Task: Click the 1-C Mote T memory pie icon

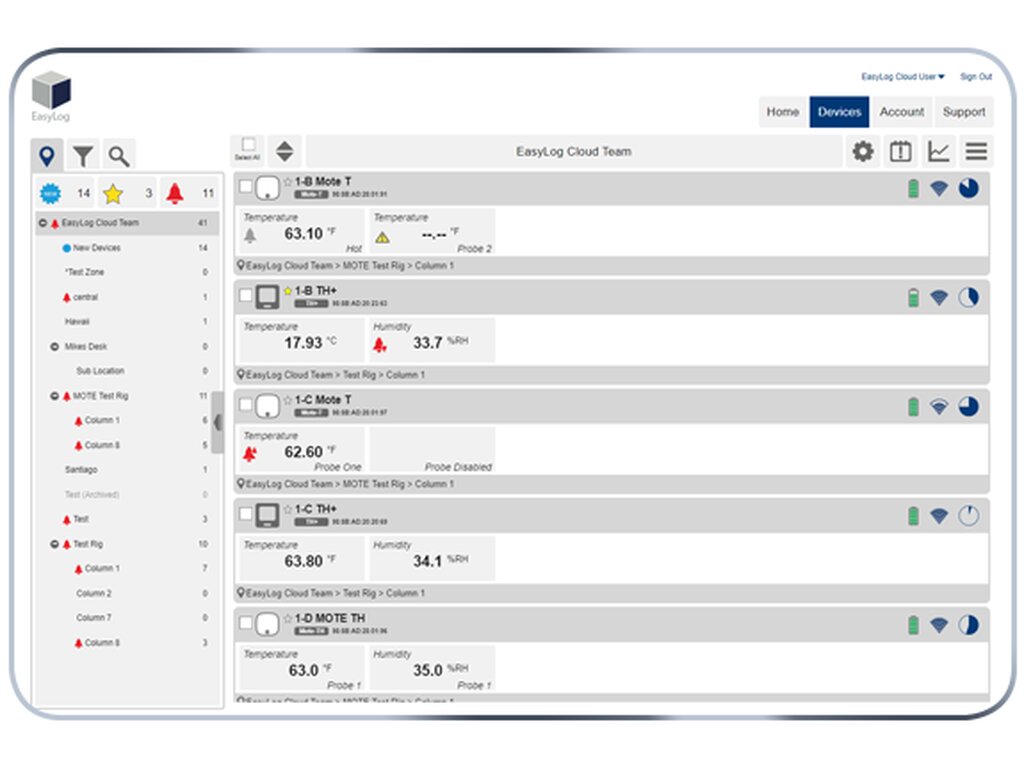Action: tap(968, 406)
